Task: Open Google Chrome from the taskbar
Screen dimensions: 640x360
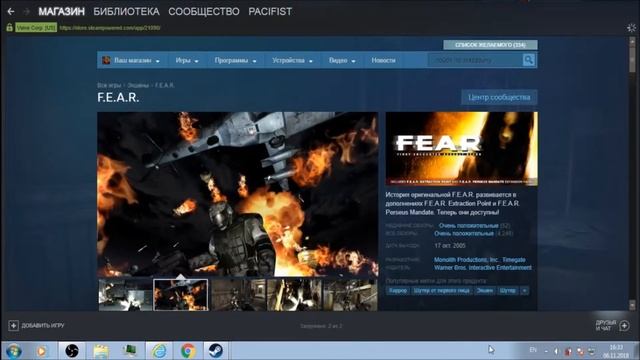Action: [x=188, y=351]
